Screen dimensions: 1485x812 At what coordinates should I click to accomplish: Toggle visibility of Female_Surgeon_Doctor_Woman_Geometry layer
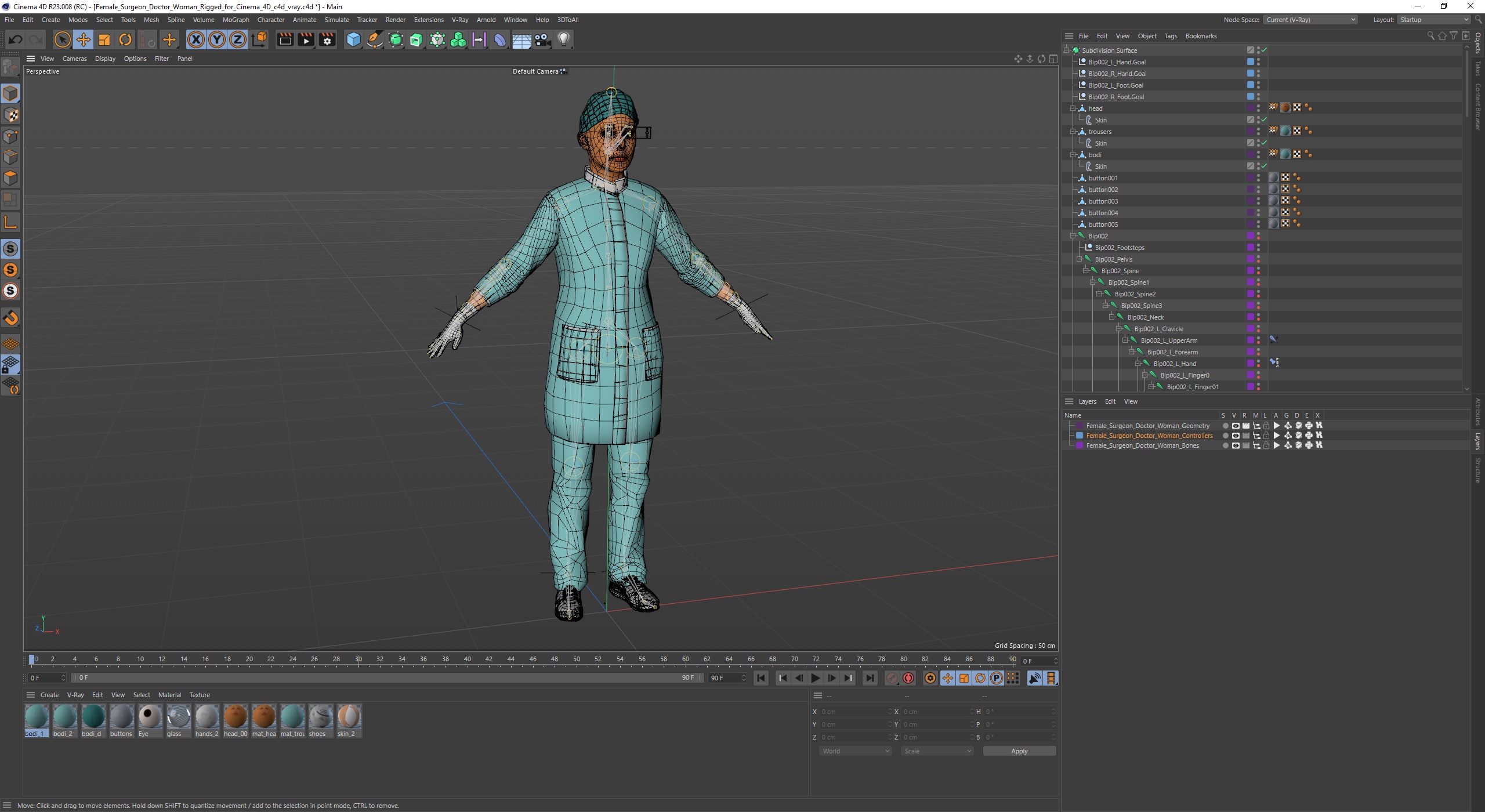point(1233,425)
